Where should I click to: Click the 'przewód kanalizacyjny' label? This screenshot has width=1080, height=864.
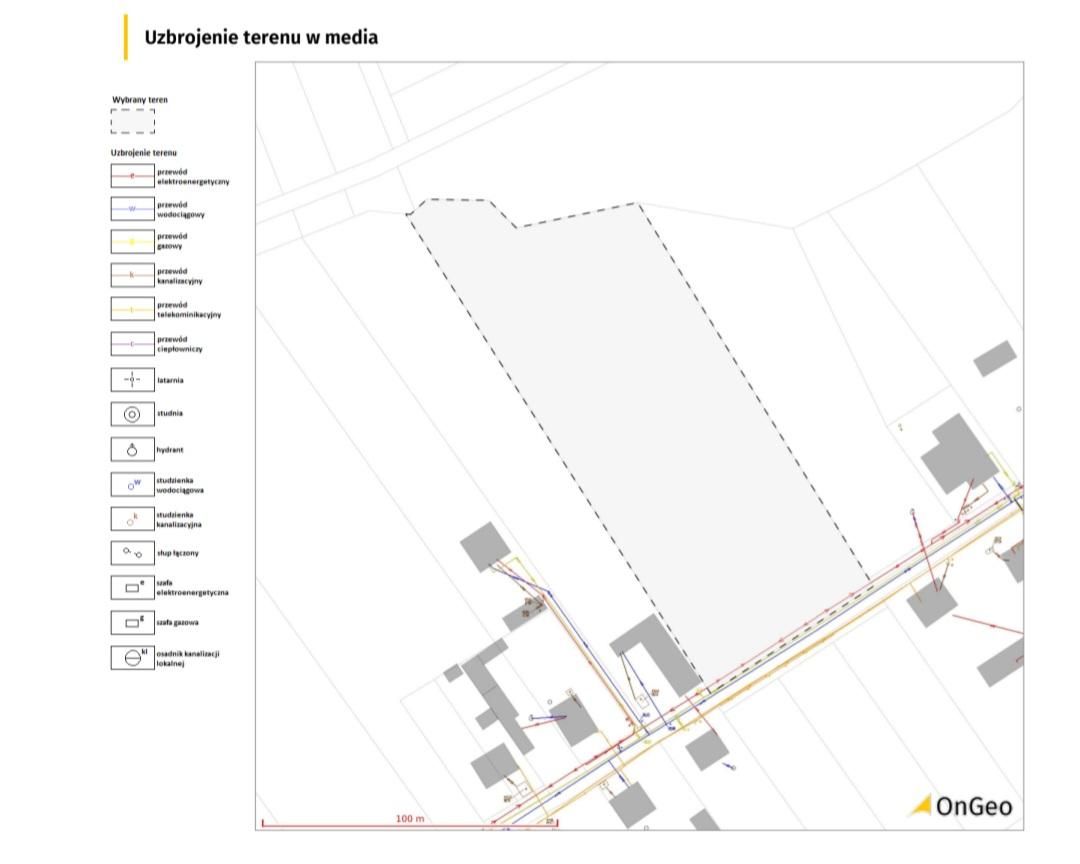click(x=179, y=276)
